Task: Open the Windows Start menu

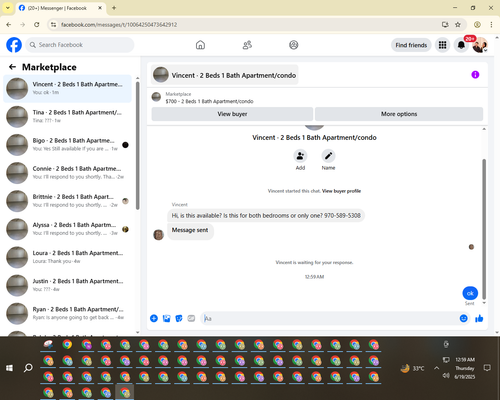Action: click(x=9, y=368)
